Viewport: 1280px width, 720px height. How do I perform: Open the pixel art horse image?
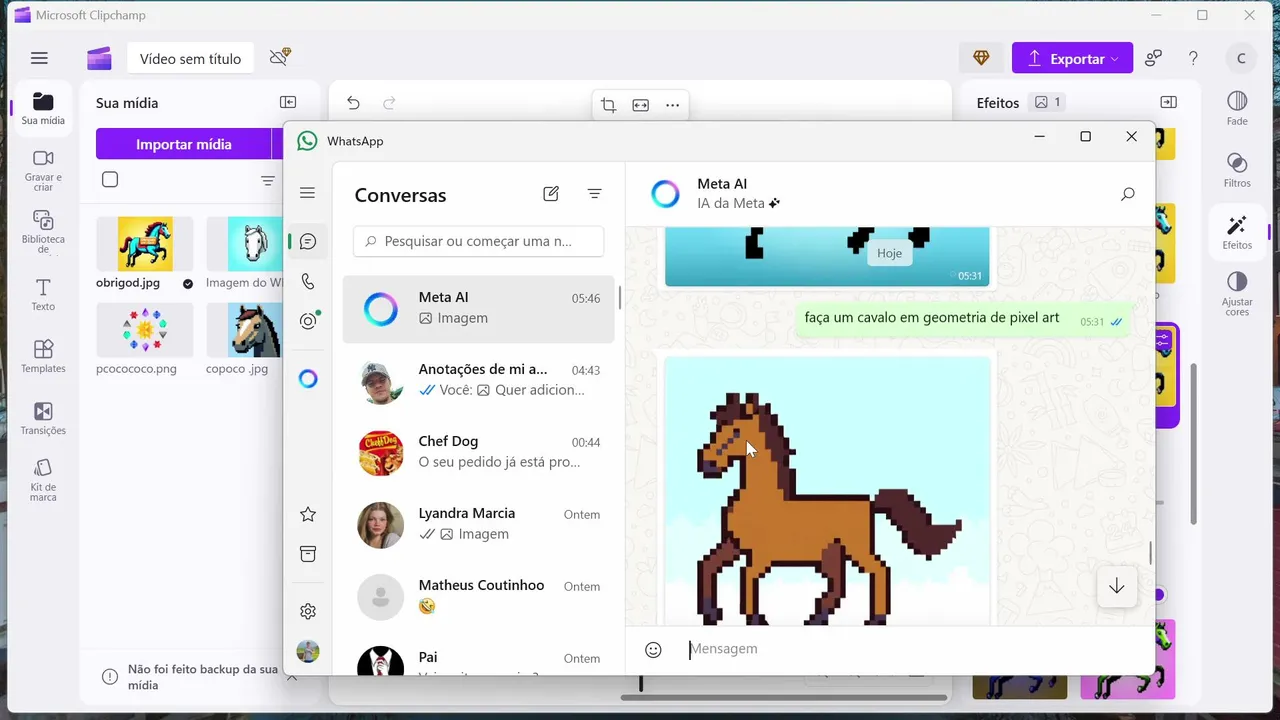tap(827, 491)
